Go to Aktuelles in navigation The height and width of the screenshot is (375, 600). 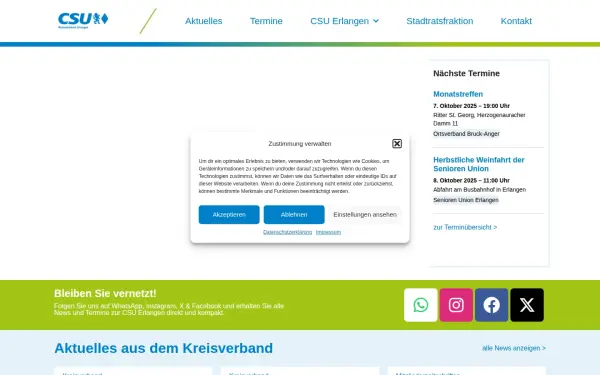tap(204, 21)
